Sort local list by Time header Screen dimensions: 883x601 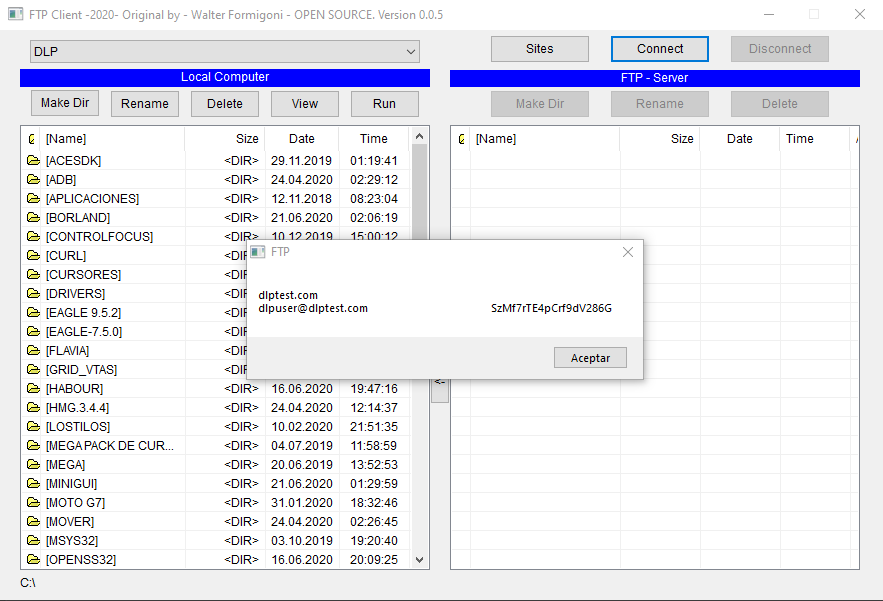coord(374,139)
